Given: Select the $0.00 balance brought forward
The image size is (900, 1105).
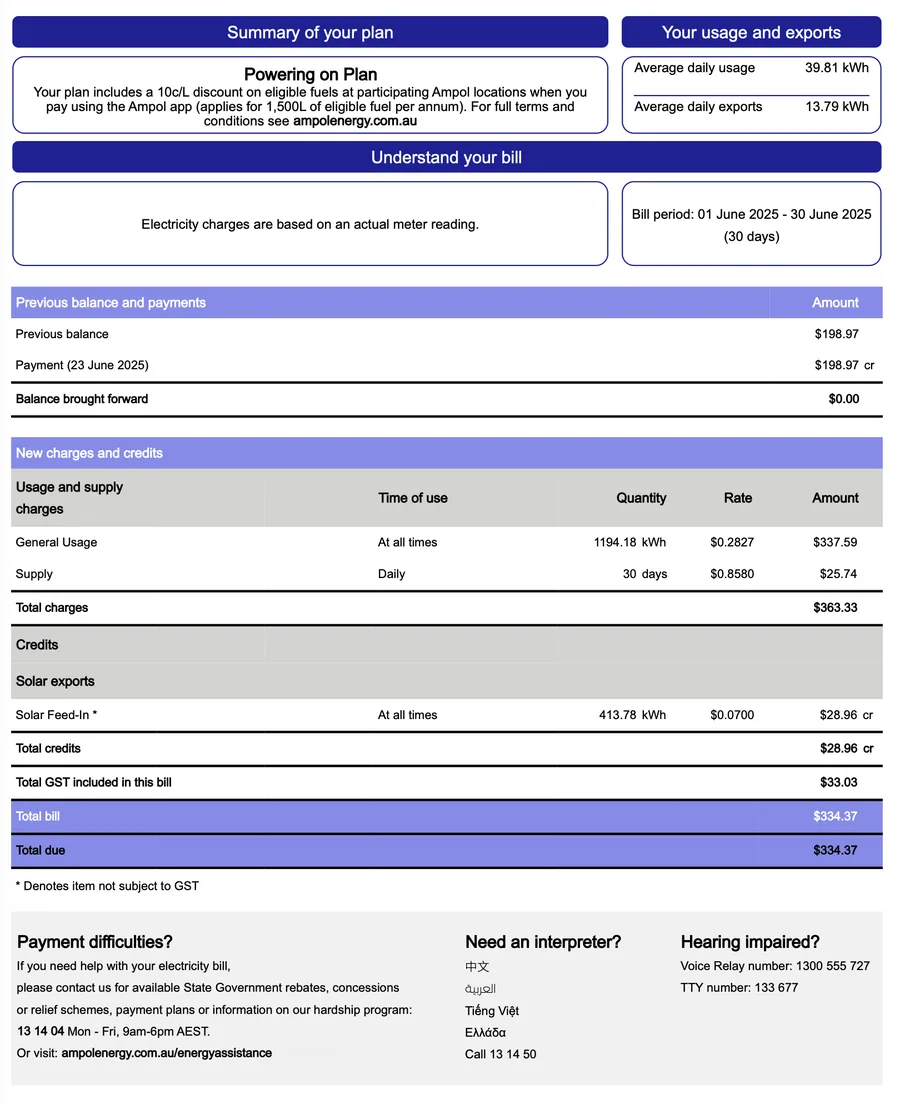Looking at the screenshot, I should tap(844, 399).
